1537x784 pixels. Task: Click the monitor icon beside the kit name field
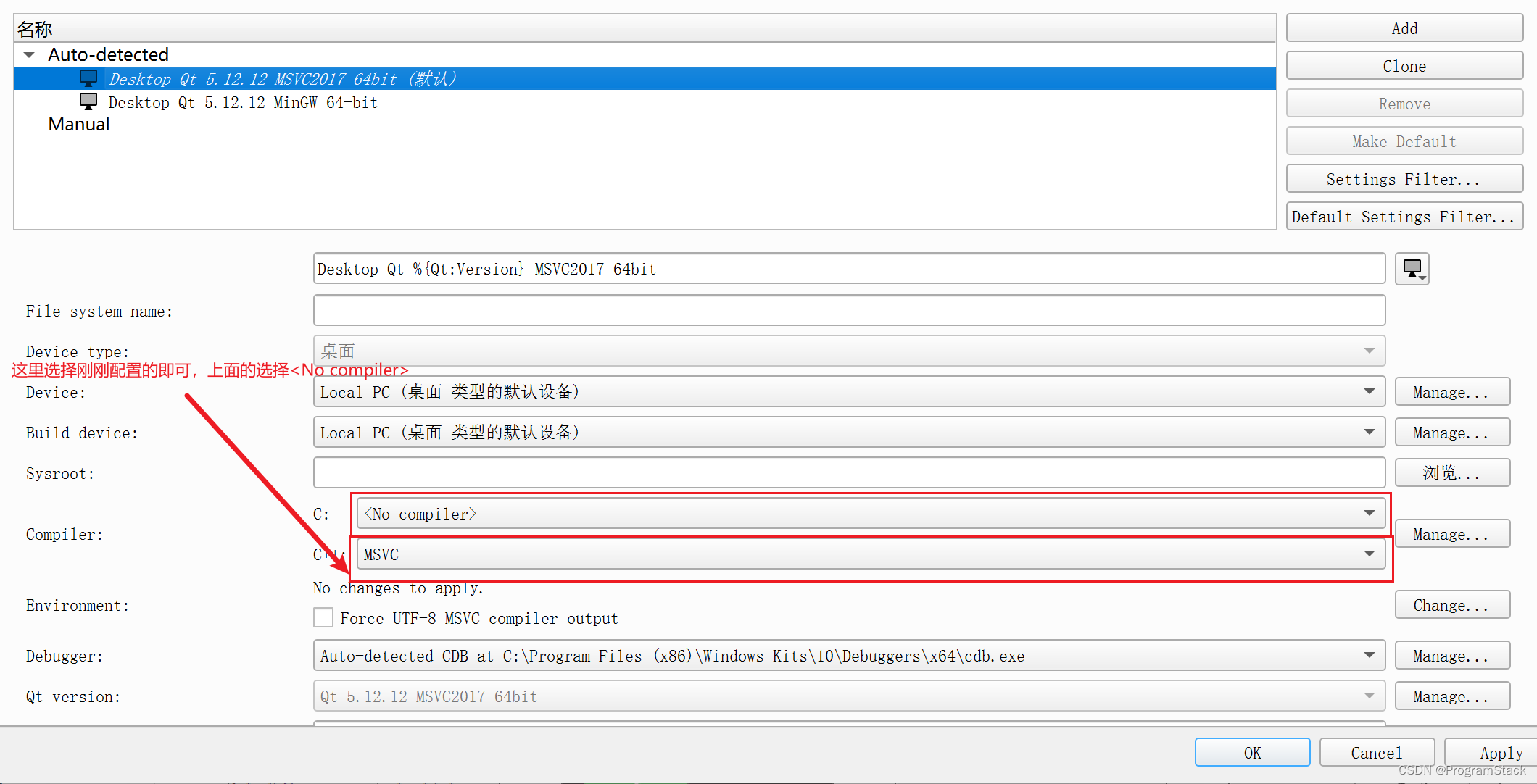[x=1412, y=269]
